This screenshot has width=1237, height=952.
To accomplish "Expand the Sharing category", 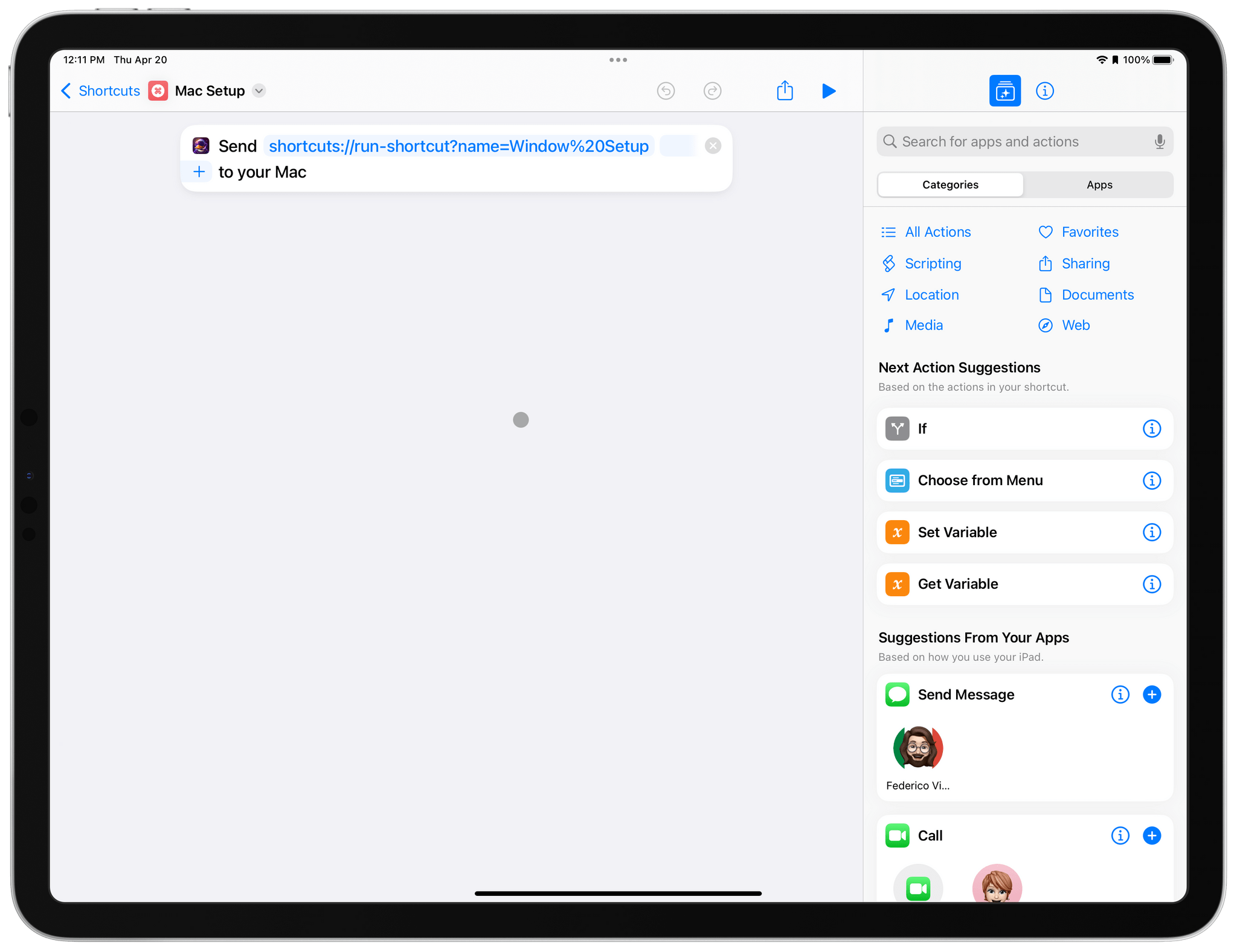I will tap(1085, 263).
